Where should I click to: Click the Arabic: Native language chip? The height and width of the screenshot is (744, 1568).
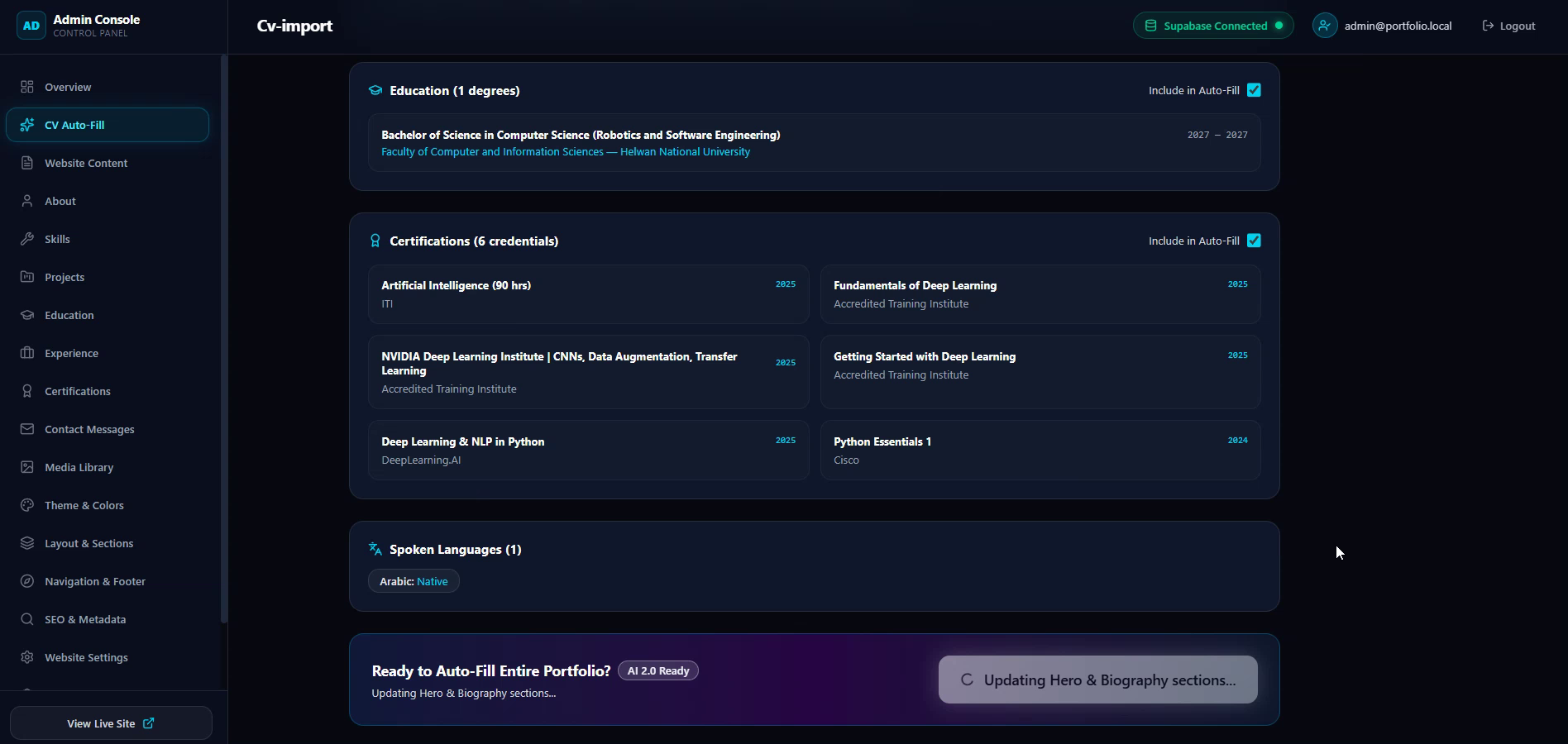pos(414,581)
